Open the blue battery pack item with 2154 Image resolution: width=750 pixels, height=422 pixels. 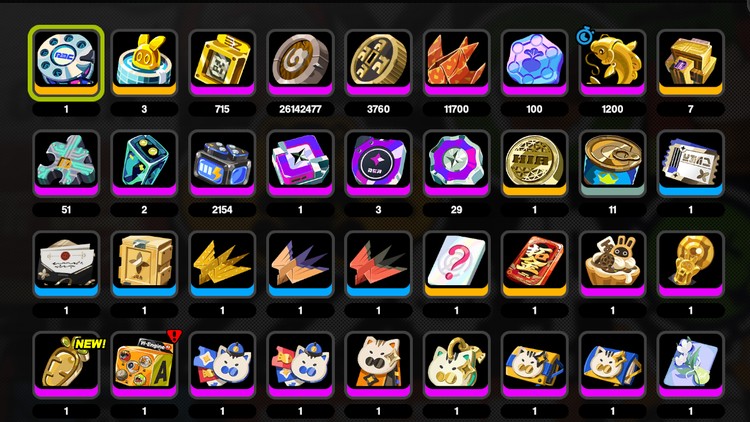(222, 164)
